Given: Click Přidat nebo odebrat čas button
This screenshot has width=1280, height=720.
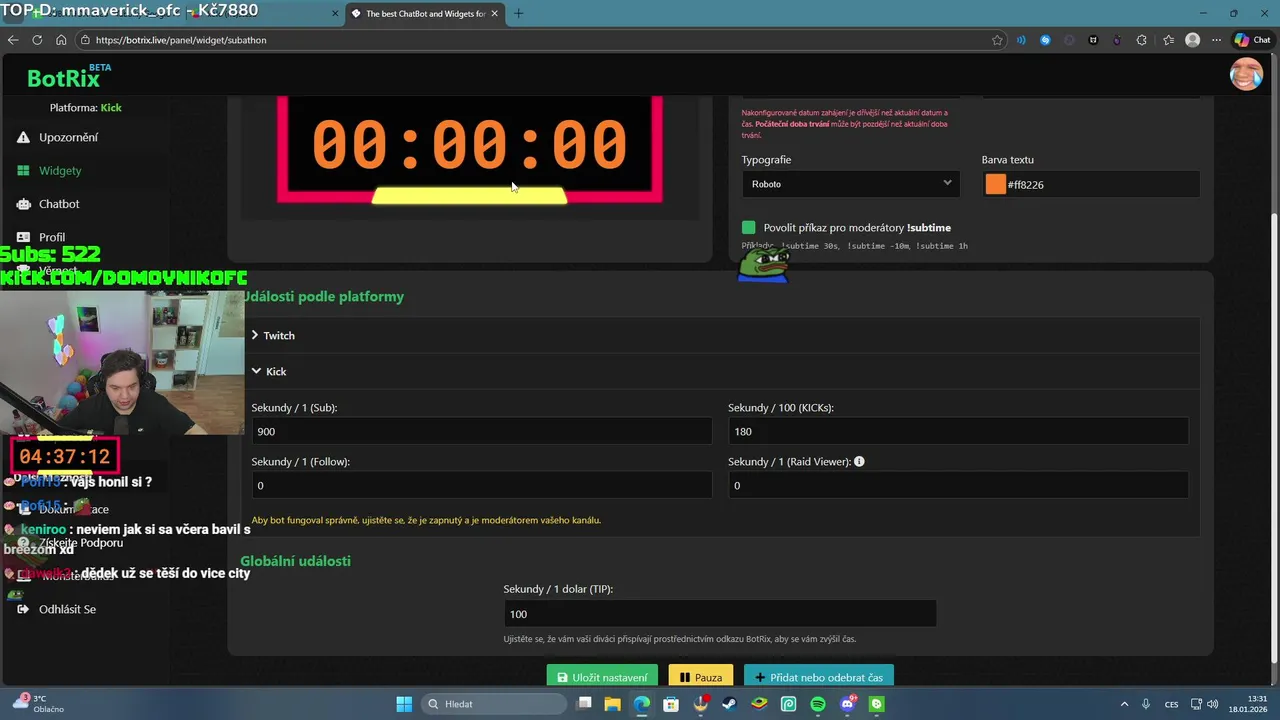Looking at the screenshot, I should coord(818,677).
